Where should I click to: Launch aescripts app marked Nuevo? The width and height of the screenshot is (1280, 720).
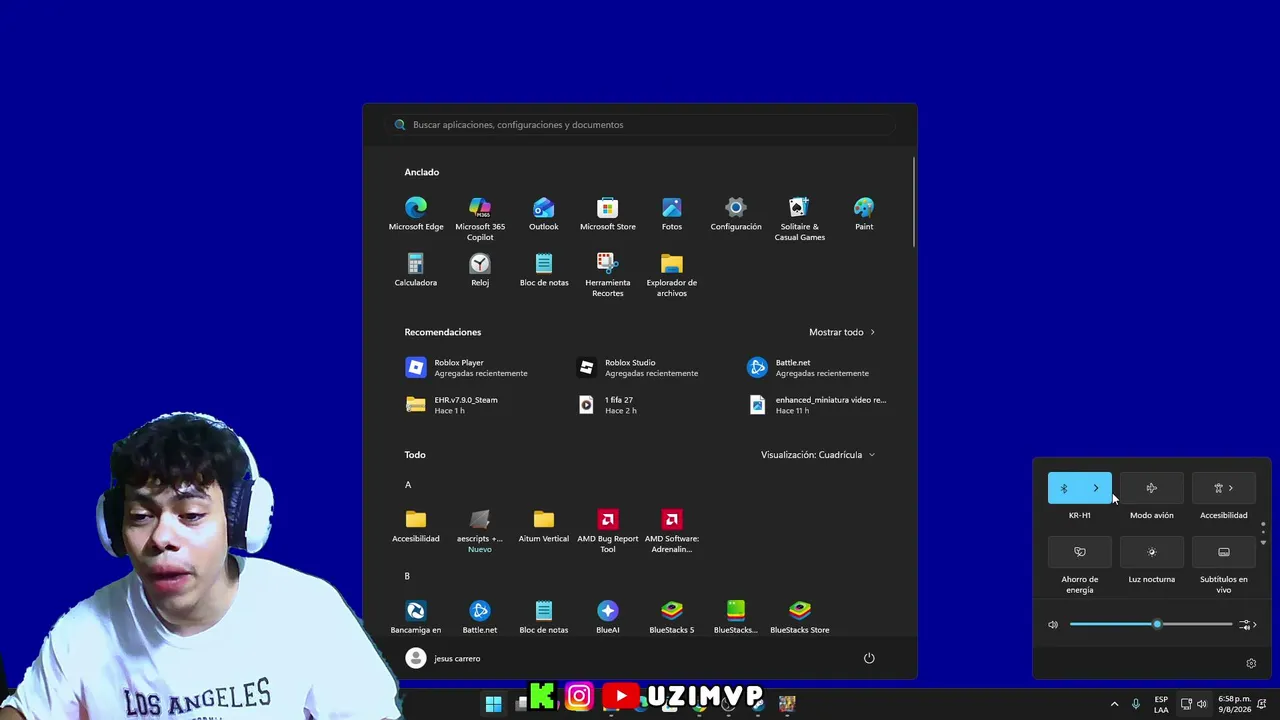[x=480, y=531]
